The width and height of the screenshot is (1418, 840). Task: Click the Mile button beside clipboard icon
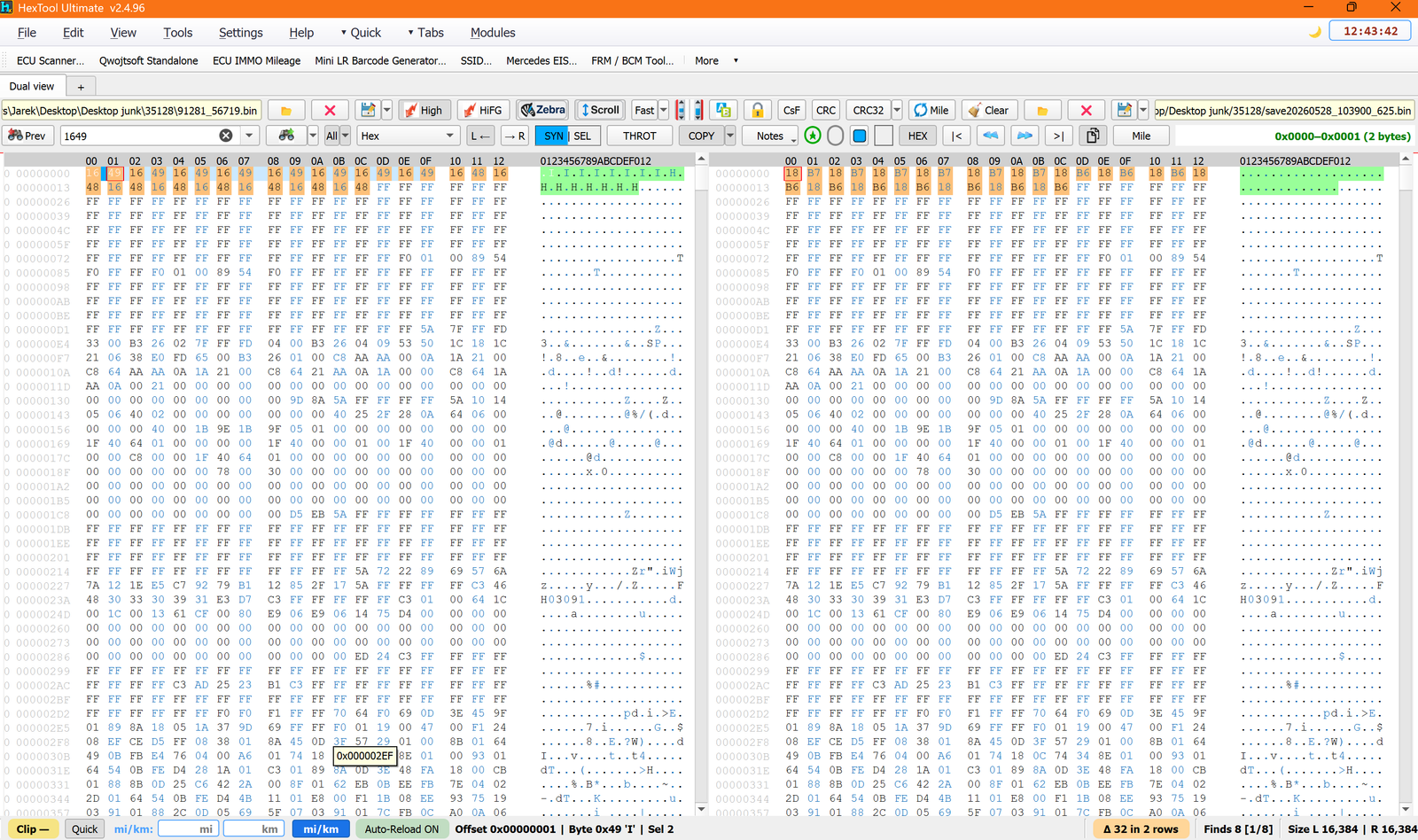pos(1141,136)
